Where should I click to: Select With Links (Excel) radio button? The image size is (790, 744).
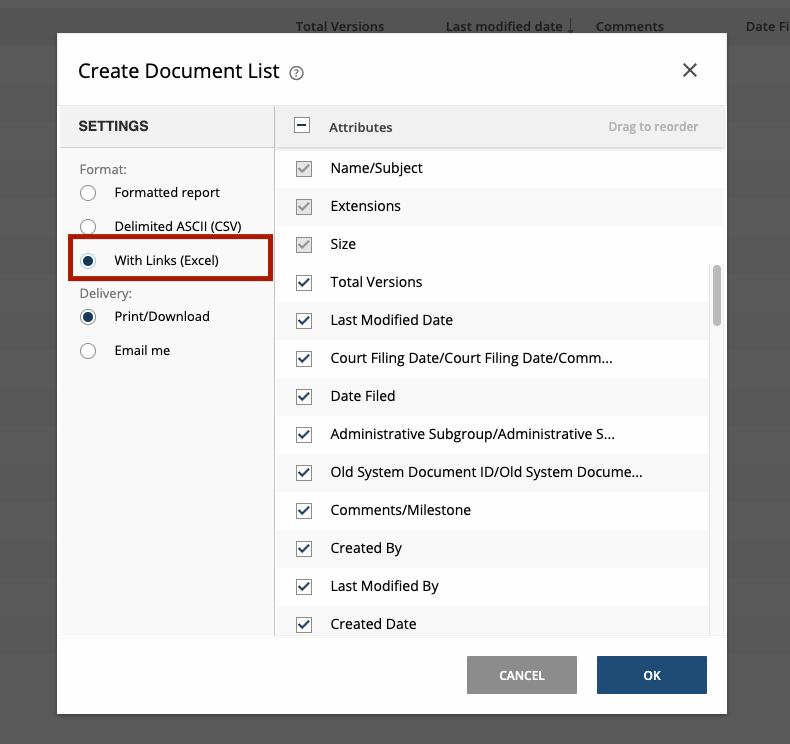pos(88,261)
